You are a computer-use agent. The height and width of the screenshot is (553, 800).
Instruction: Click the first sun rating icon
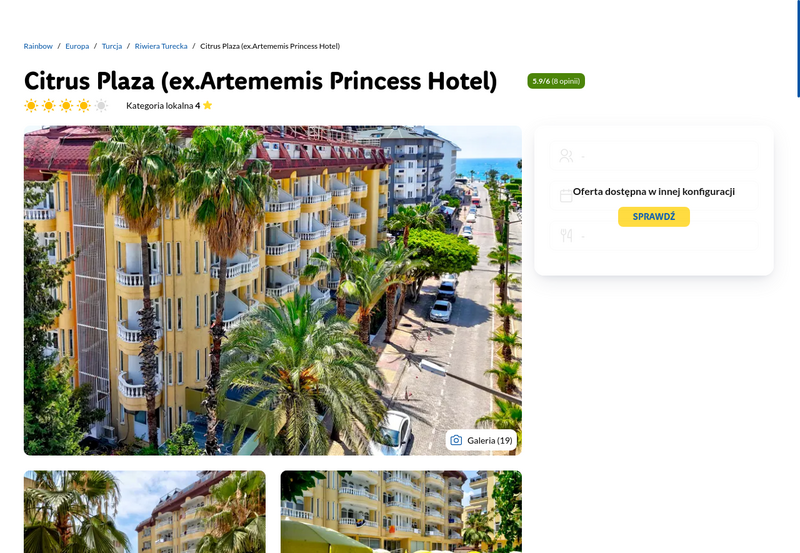[31, 106]
